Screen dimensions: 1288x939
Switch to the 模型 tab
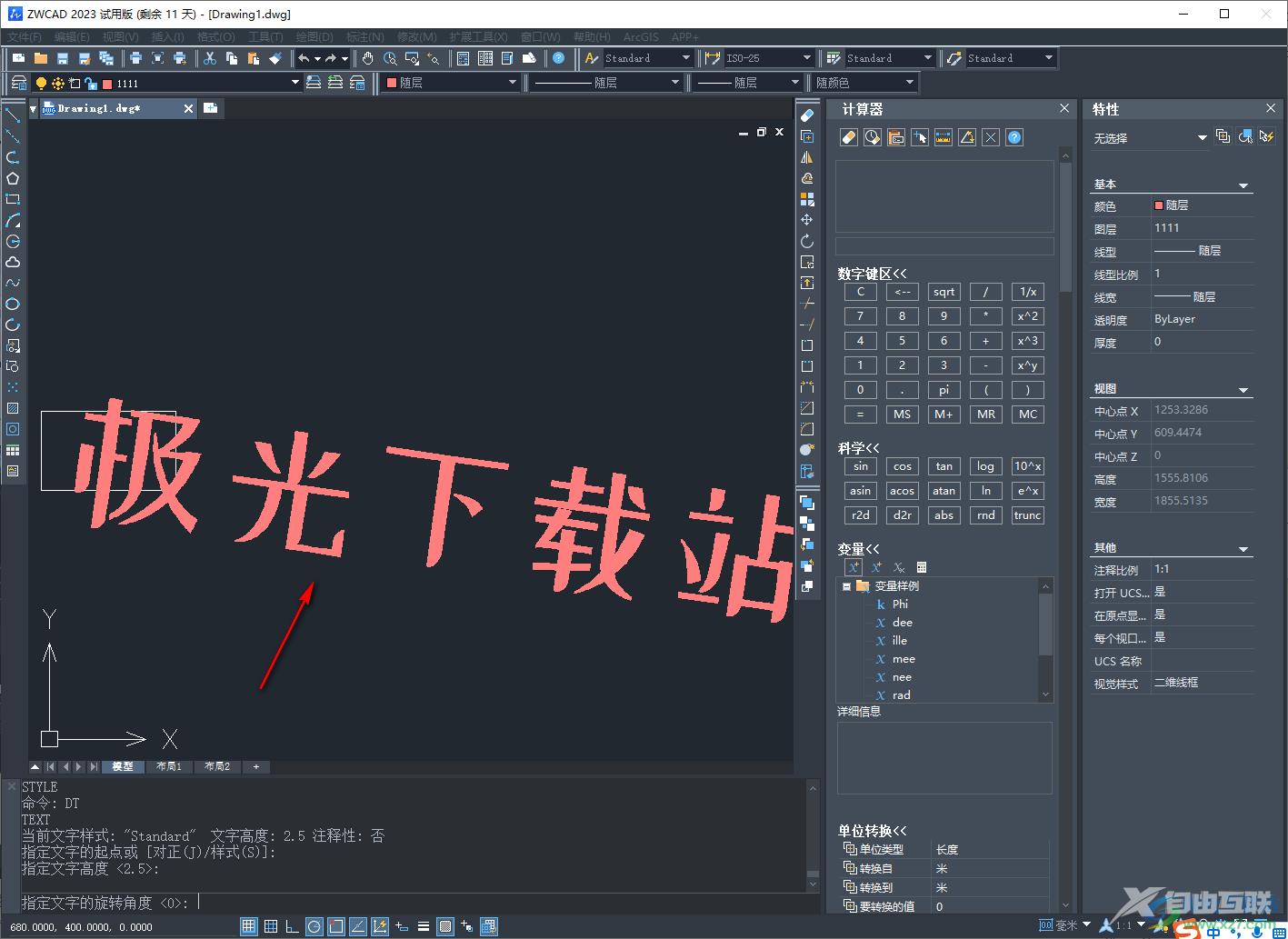point(123,767)
